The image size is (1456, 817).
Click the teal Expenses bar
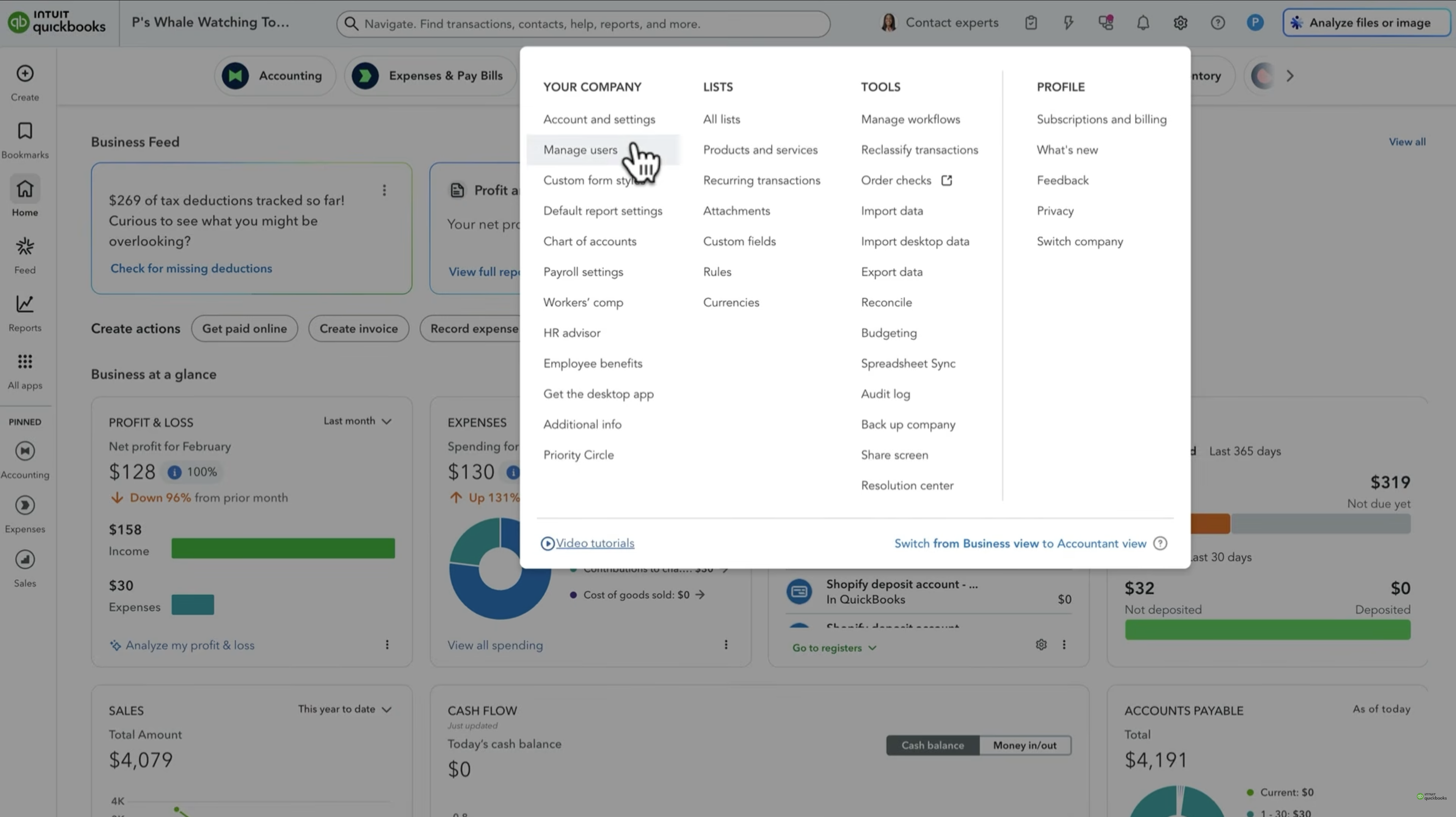click(x=193, y=605)
